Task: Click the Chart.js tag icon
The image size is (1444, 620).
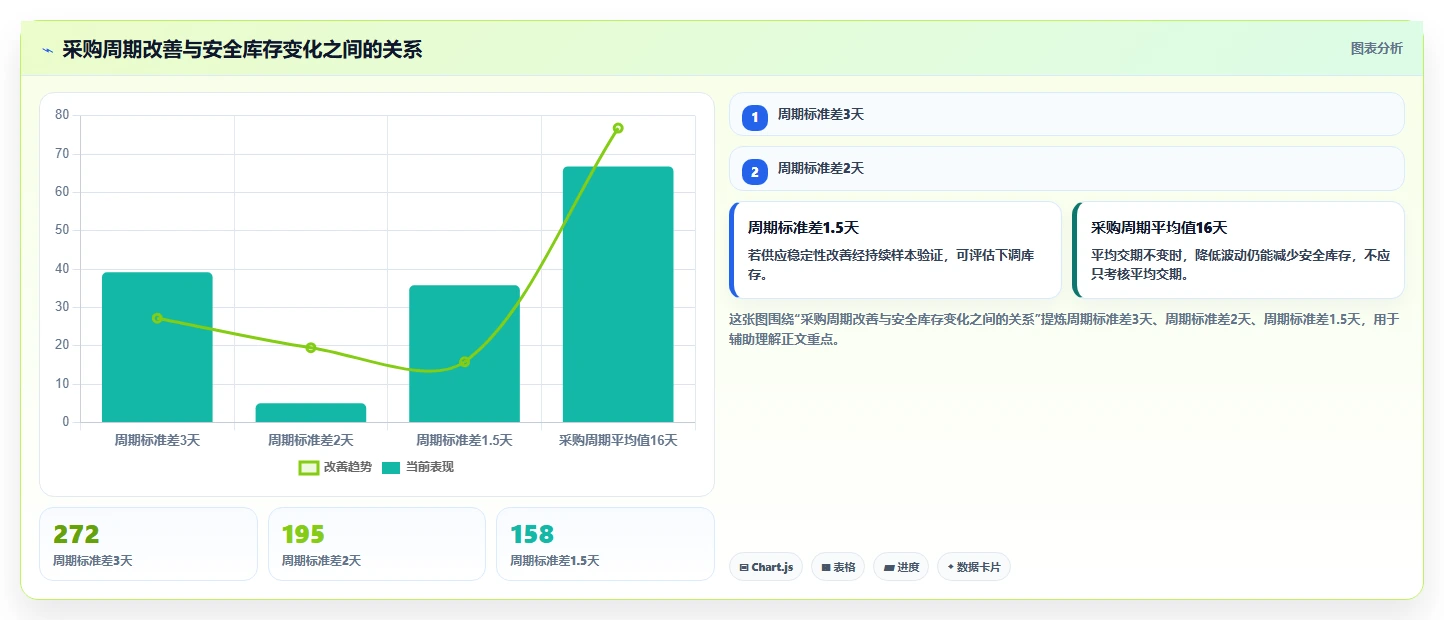Action: tap(744, 568)
